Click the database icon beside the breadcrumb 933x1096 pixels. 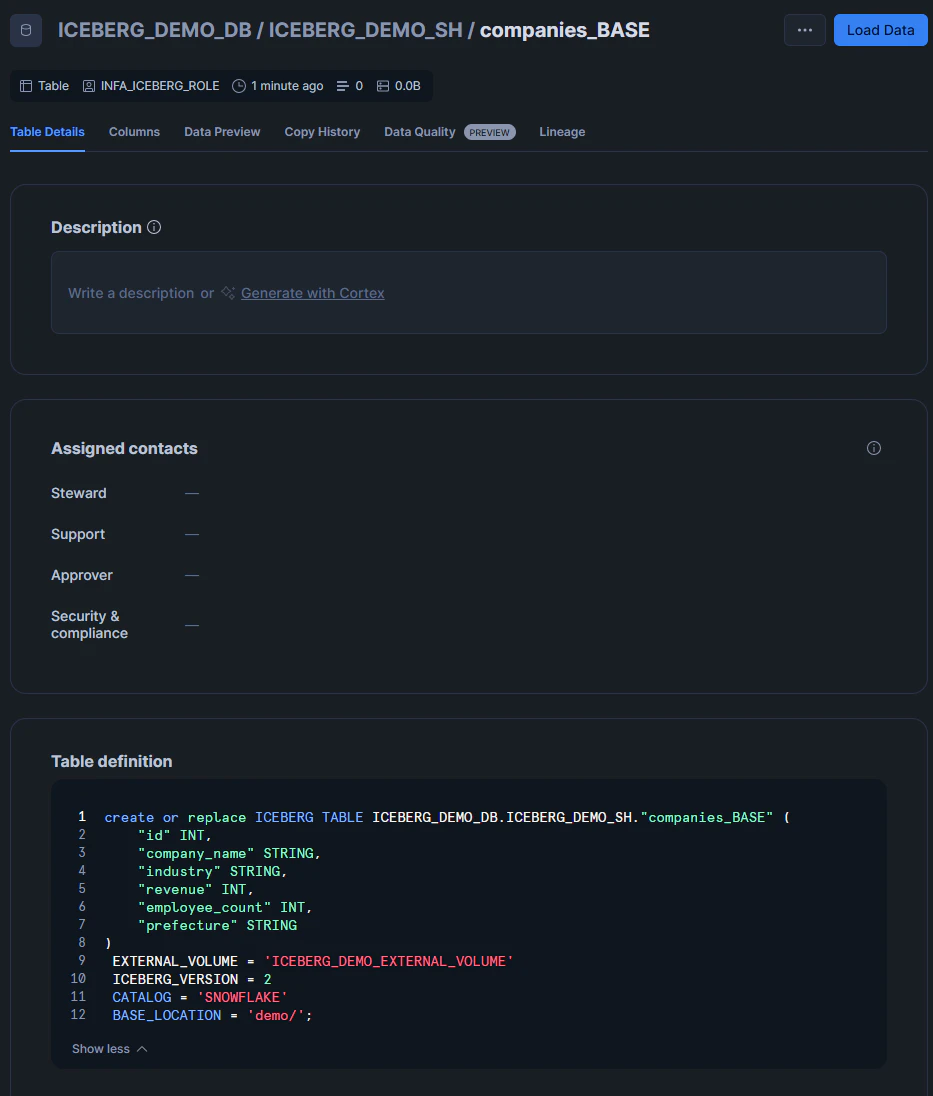pos(26,30)
